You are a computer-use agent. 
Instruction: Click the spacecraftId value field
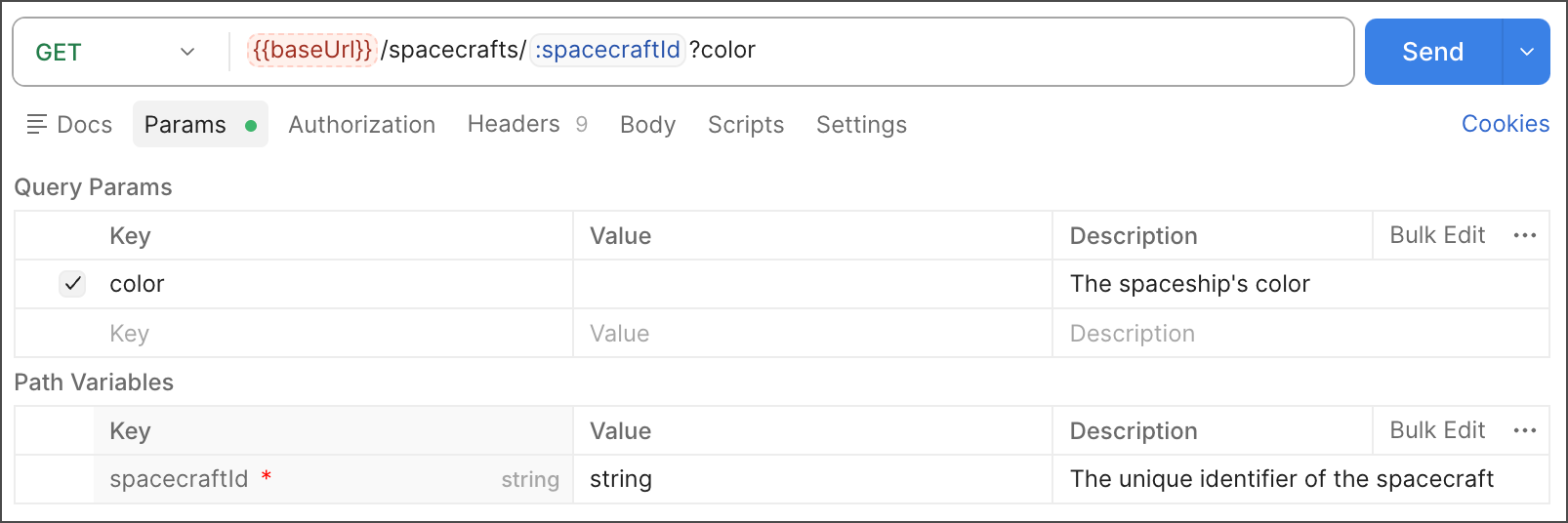[x=811, y=479]
